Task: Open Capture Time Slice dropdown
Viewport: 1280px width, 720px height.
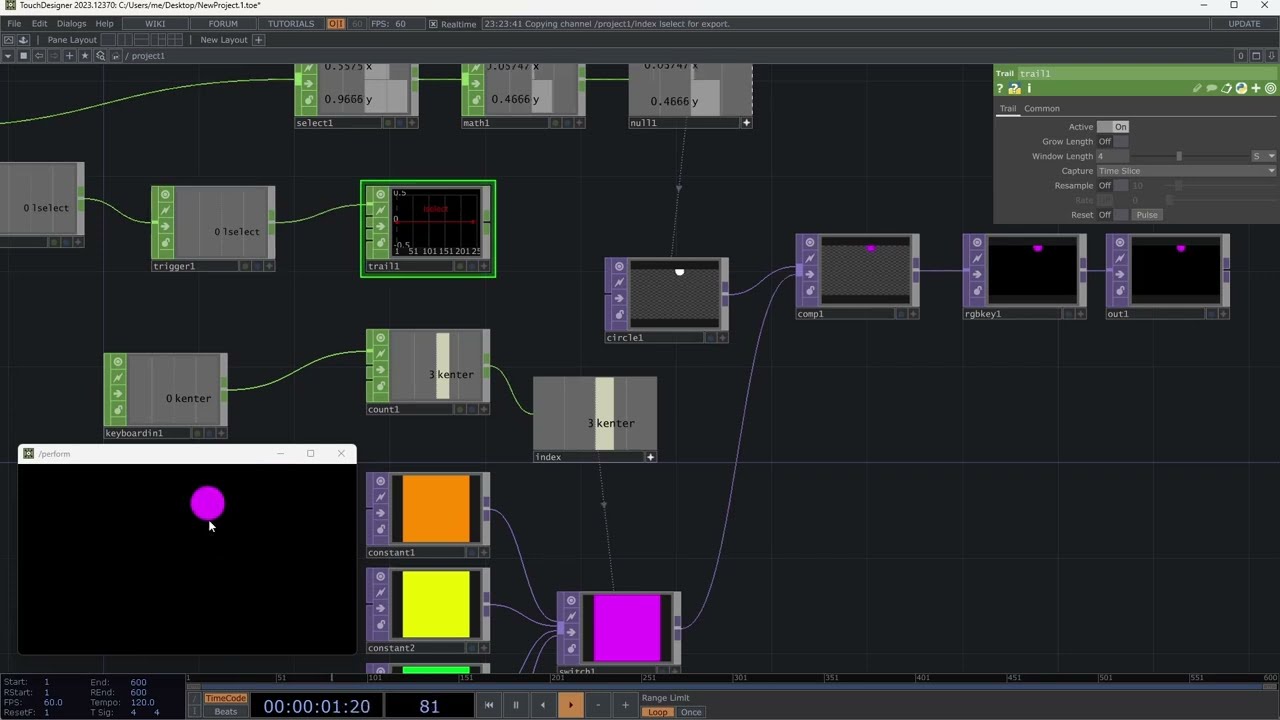Action: click(x=1186, y=171)
